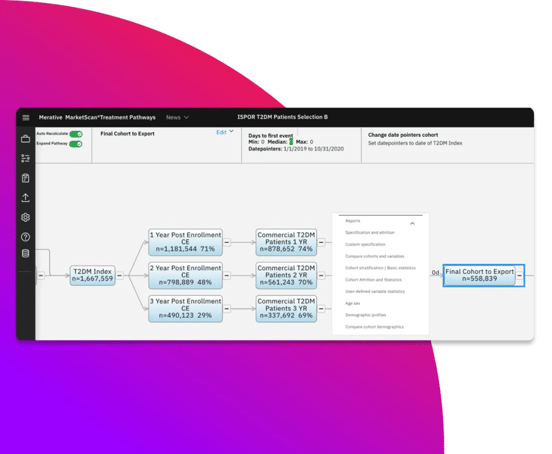Select the 3 Year Post Enrollment CE node

pos(186,309)
